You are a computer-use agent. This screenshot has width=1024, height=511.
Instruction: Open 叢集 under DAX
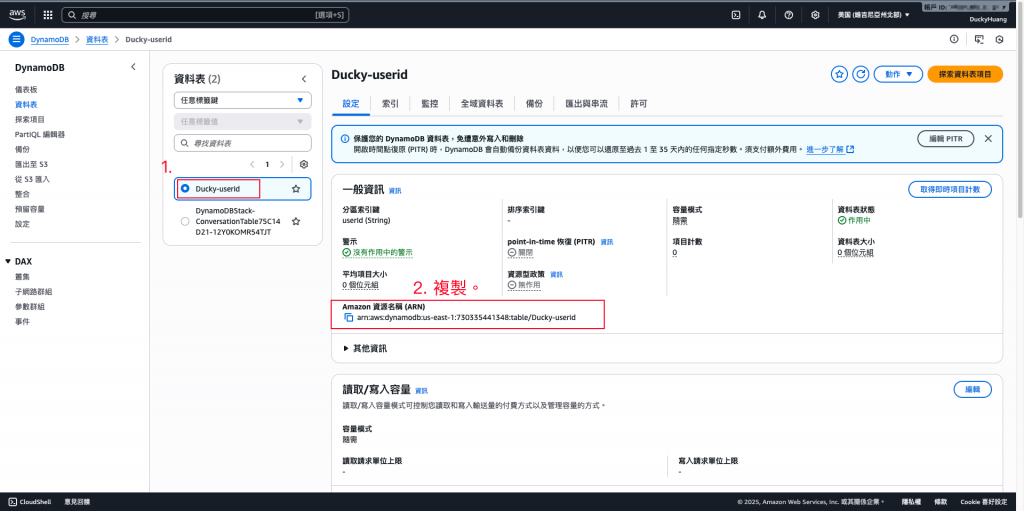[22, 276]
